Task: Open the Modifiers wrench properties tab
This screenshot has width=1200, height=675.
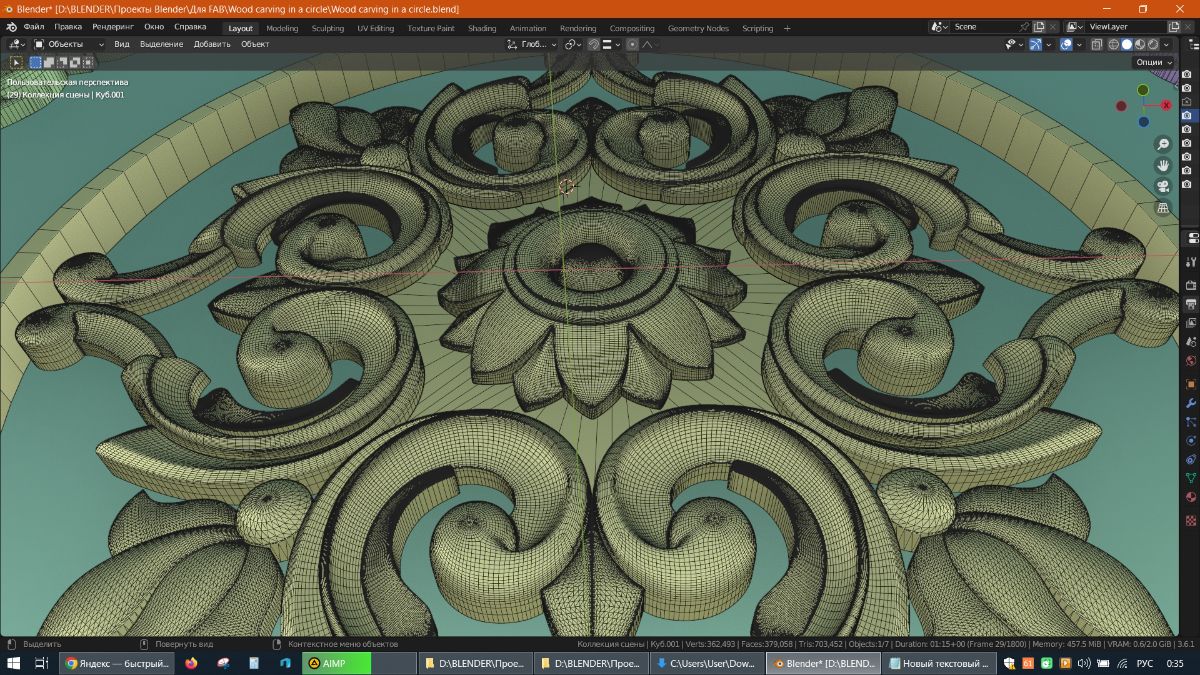Action: [x=1191, y=402]
